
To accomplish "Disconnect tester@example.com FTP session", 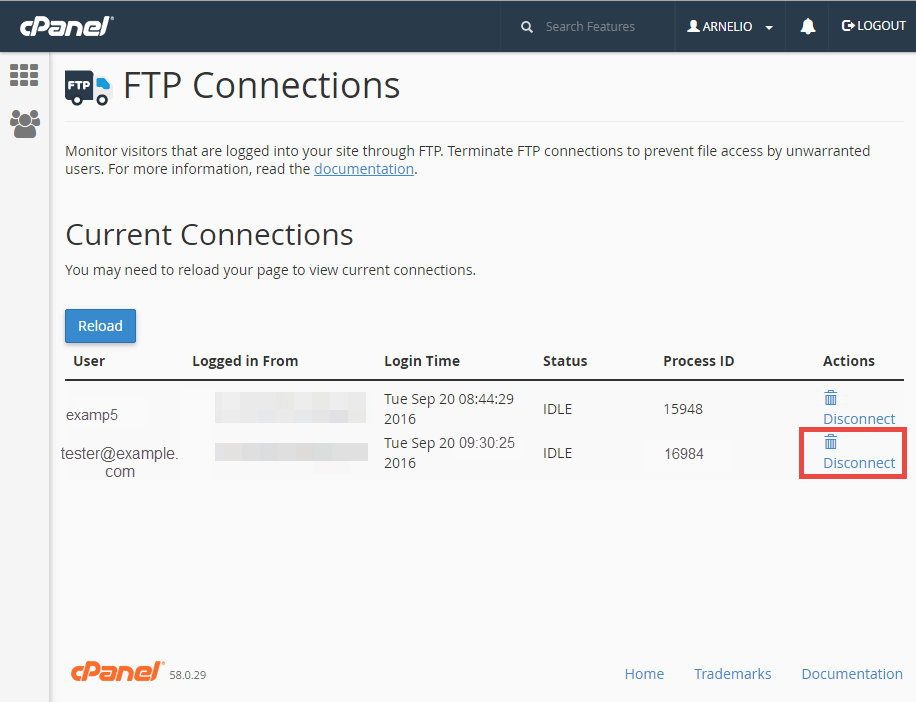I will (x=859, y=463).
